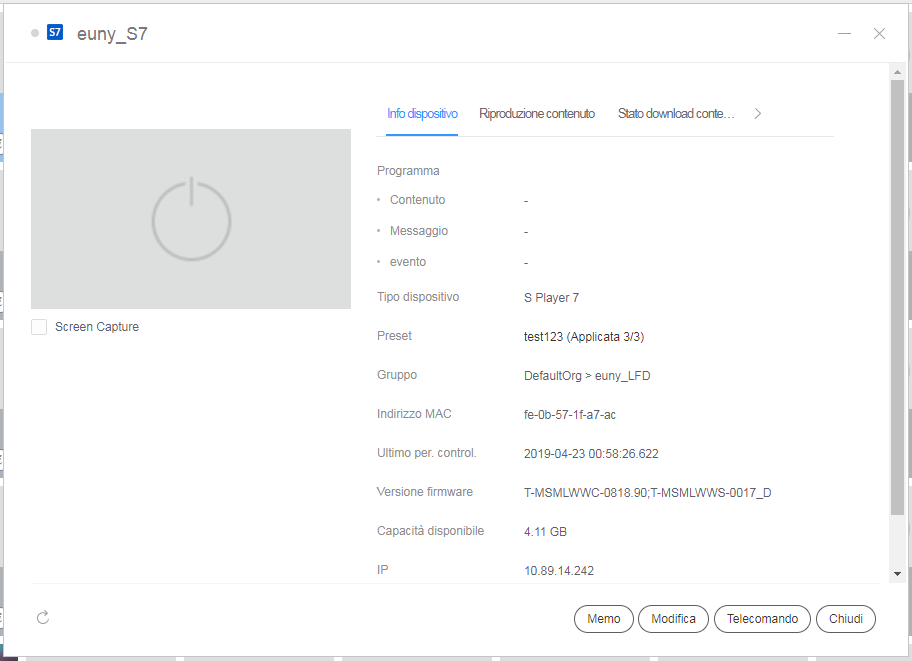This screenshot has width=912, height=661.
Task: Close the dialog using the X icon
Action: click(879, 33)
